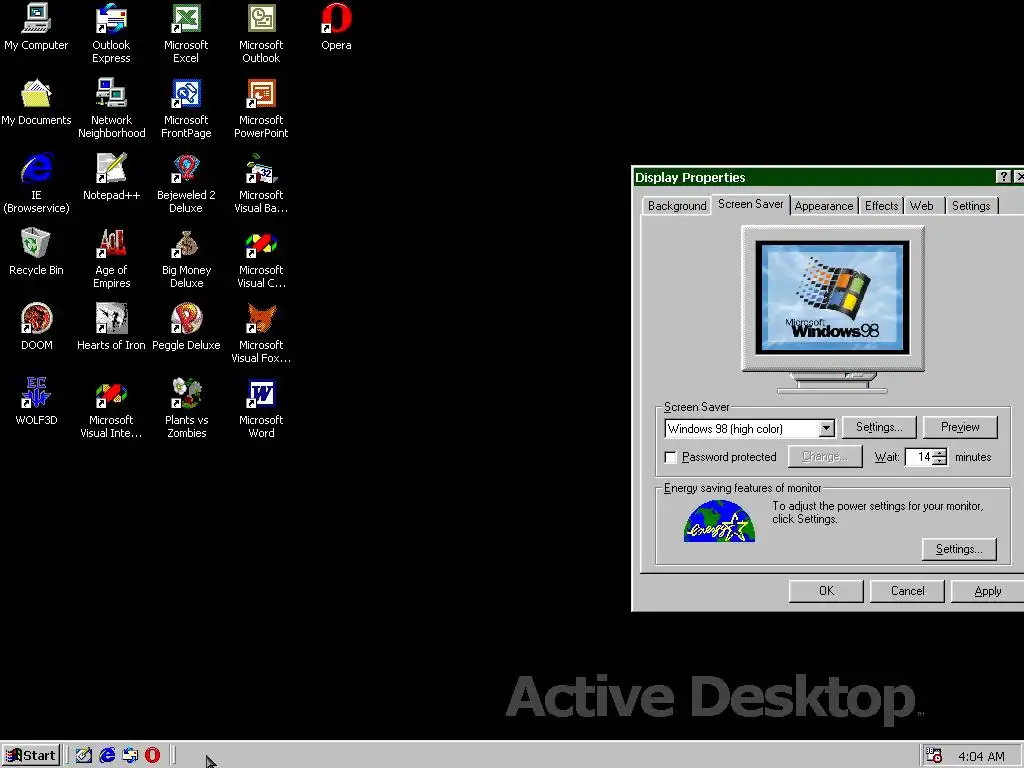Cancel the Display Properties dialog
Screen dimensions: 1024x768
tap(907, 591)
